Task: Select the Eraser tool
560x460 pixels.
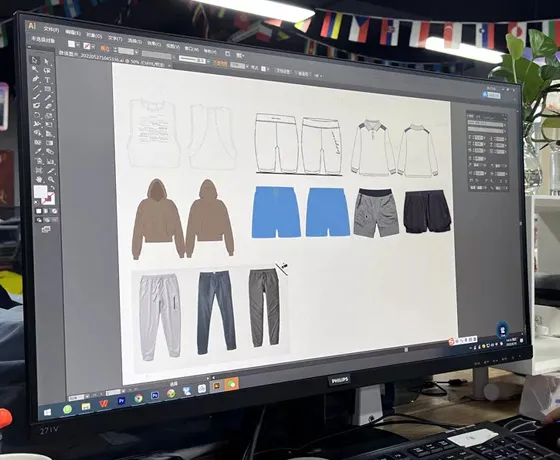Action: [48, 107]
